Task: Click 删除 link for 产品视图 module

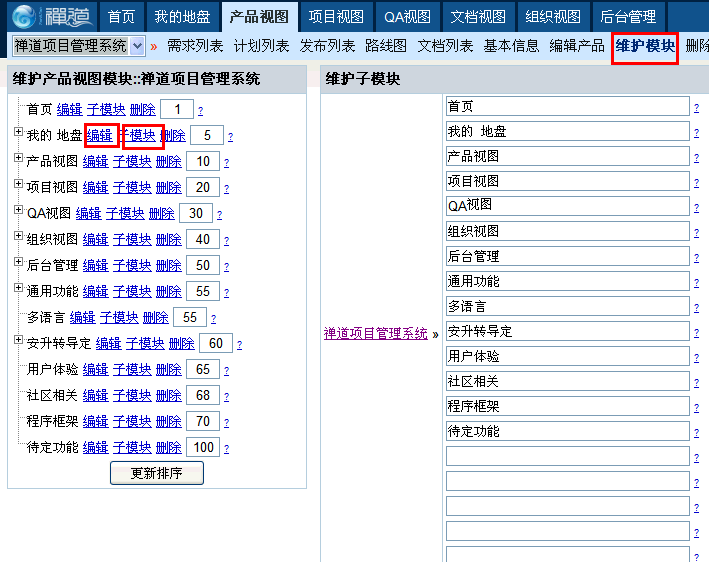Action: [x=169, y=161]
